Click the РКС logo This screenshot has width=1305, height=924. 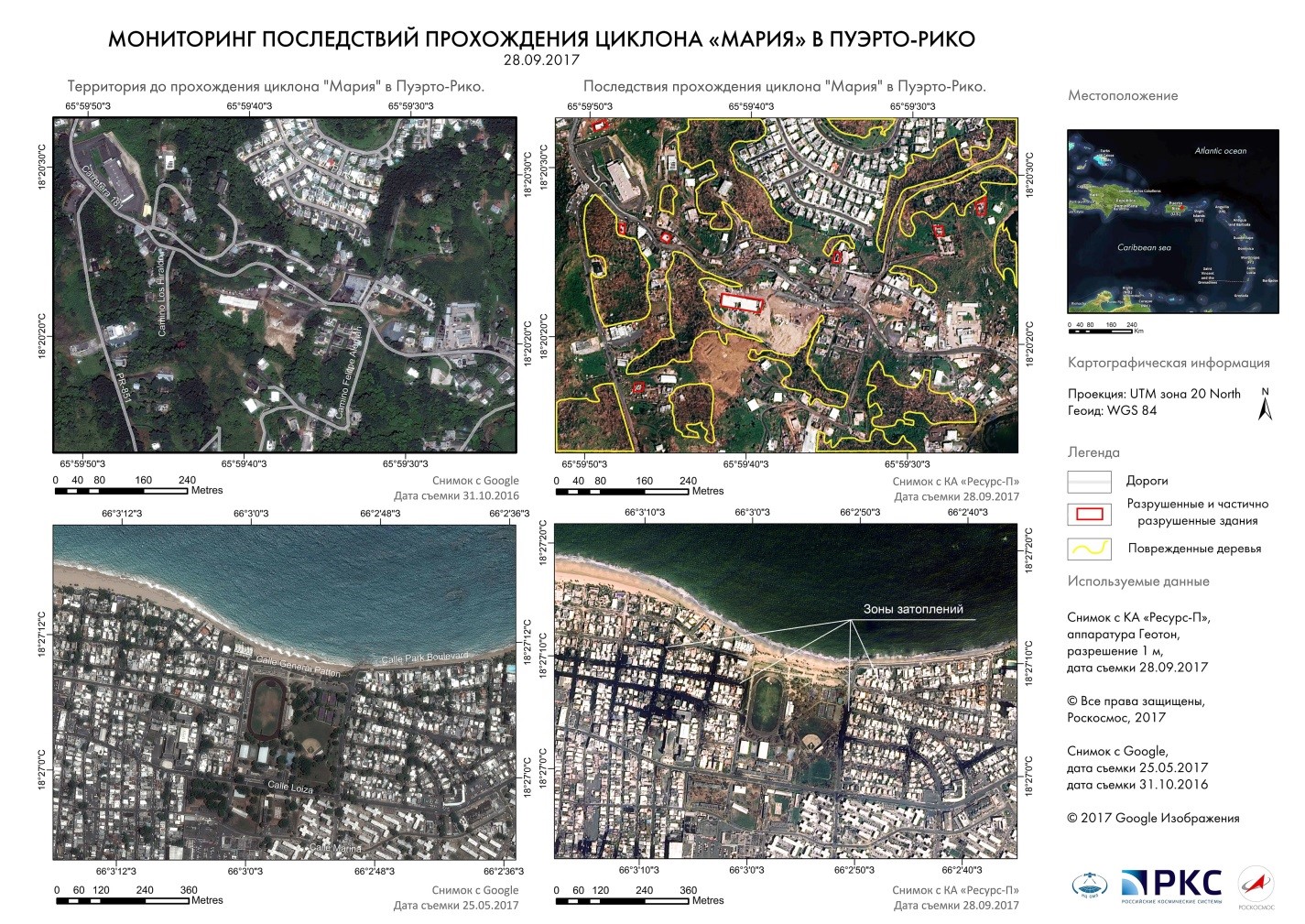(1171, 886)
